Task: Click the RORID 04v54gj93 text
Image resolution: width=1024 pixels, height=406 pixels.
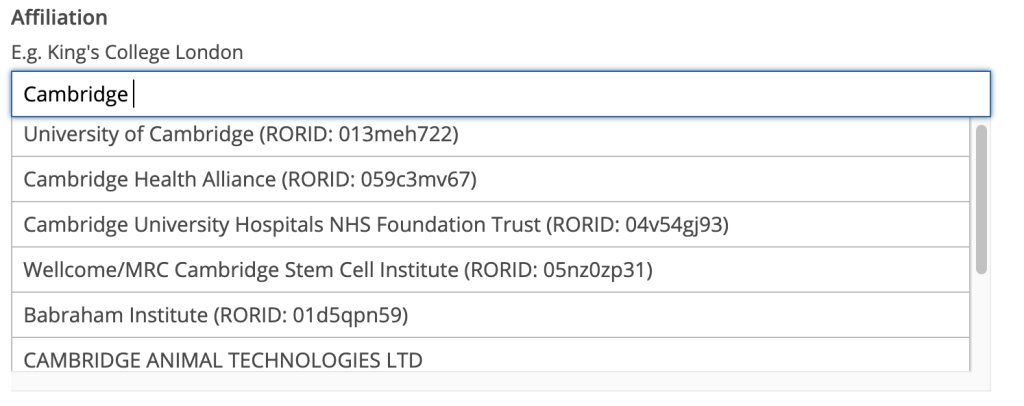Action: [637, 225]
